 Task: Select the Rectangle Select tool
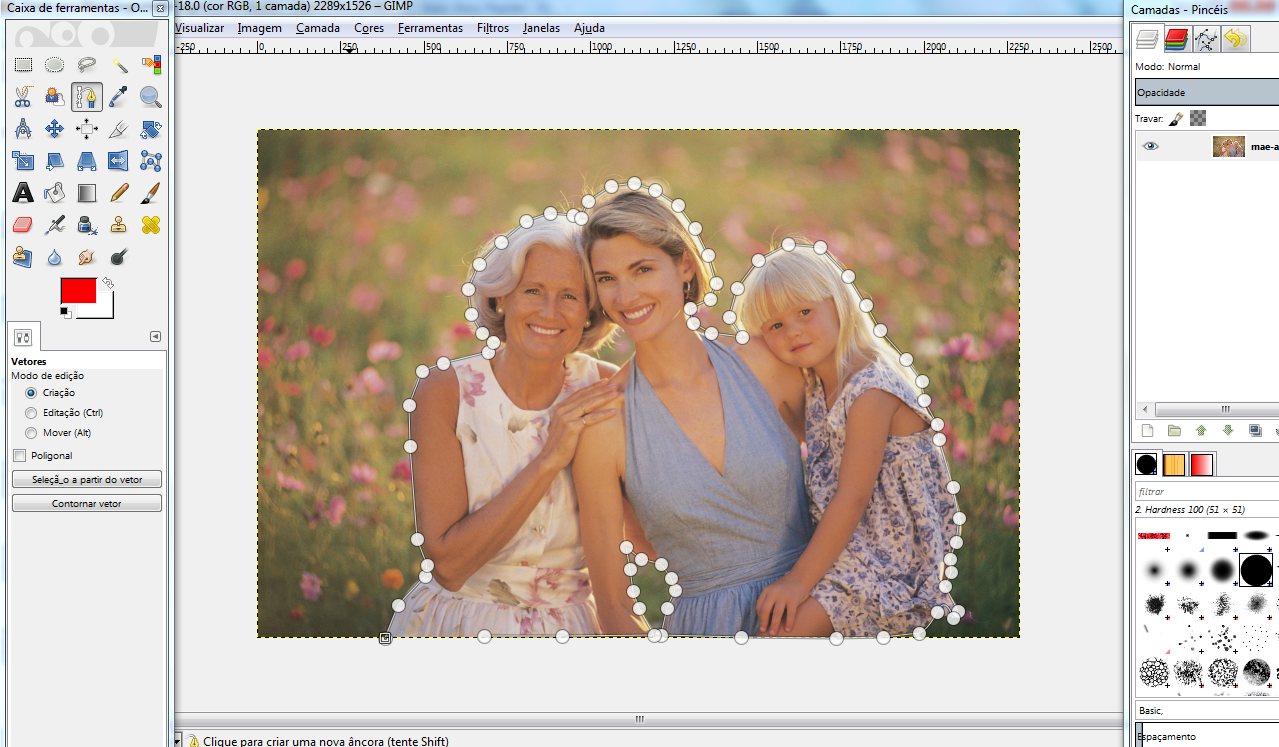tap(22, 64)
